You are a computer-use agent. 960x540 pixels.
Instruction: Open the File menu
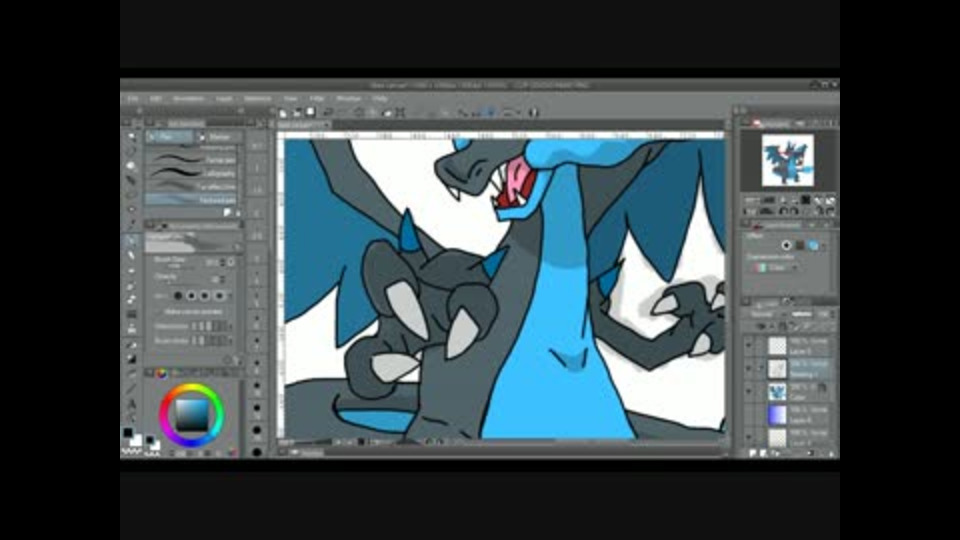pos(133,98)
